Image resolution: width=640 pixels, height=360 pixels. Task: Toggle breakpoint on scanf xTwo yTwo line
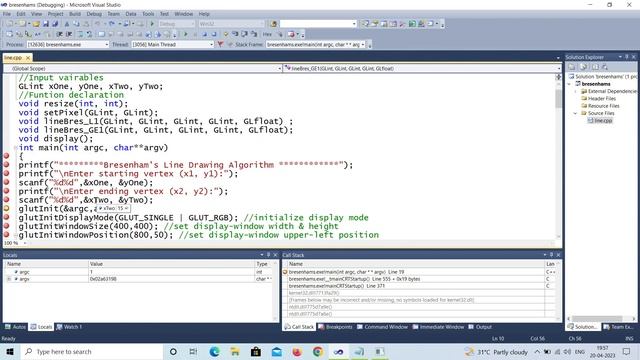coord(7,200)
